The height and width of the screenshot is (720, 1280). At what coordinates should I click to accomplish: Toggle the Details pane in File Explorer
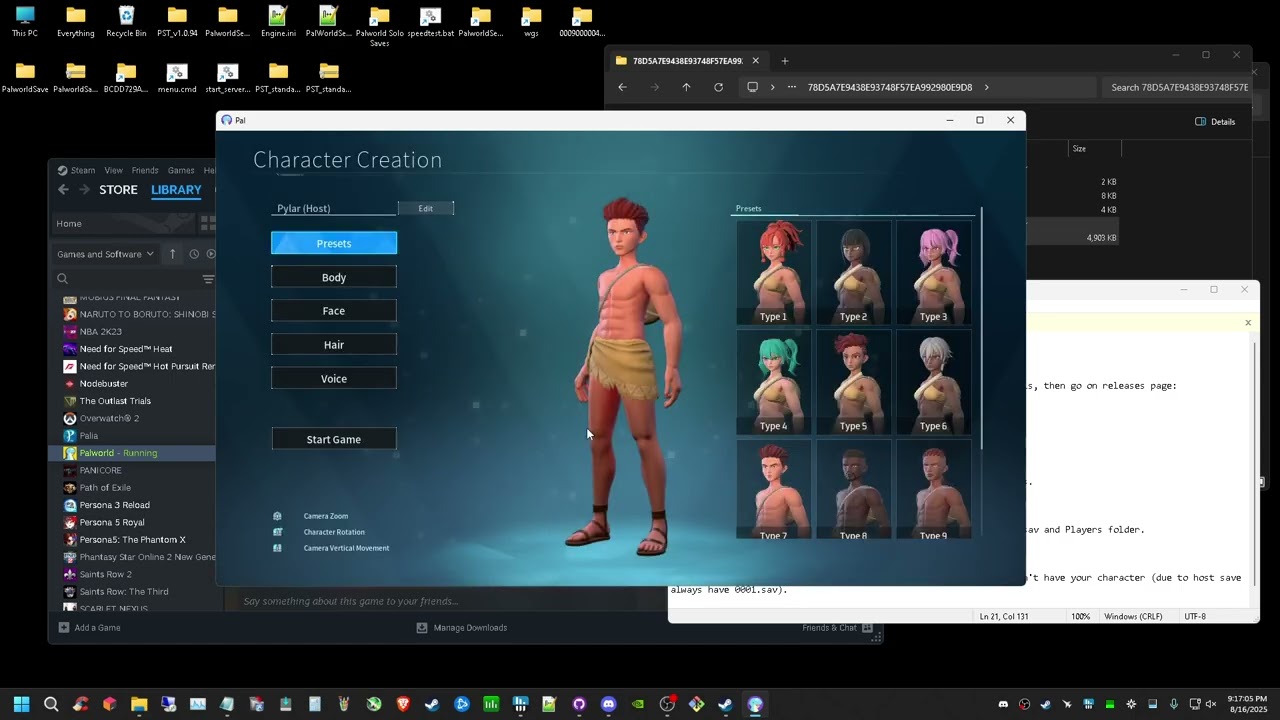click(1215, 121)
